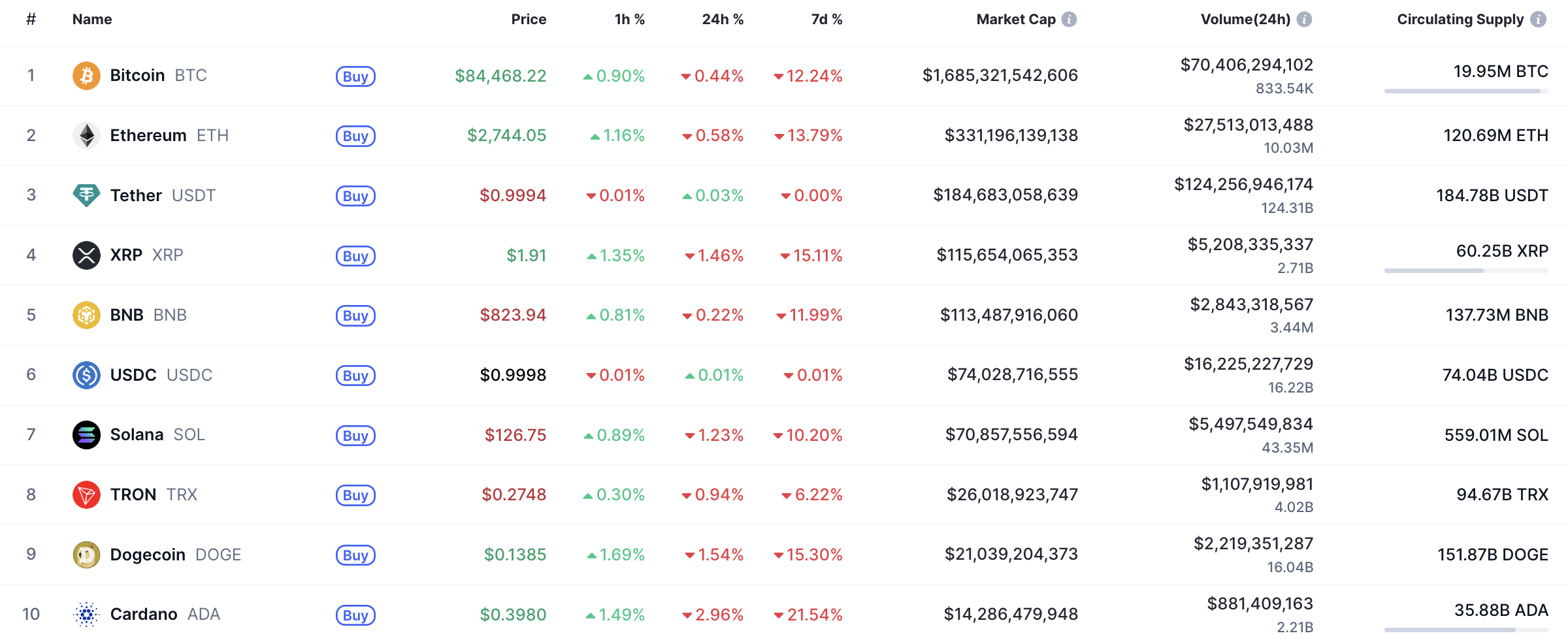Click the Bitcoin logo icon
Viewport: 1568px width, 644px height.
86,76
